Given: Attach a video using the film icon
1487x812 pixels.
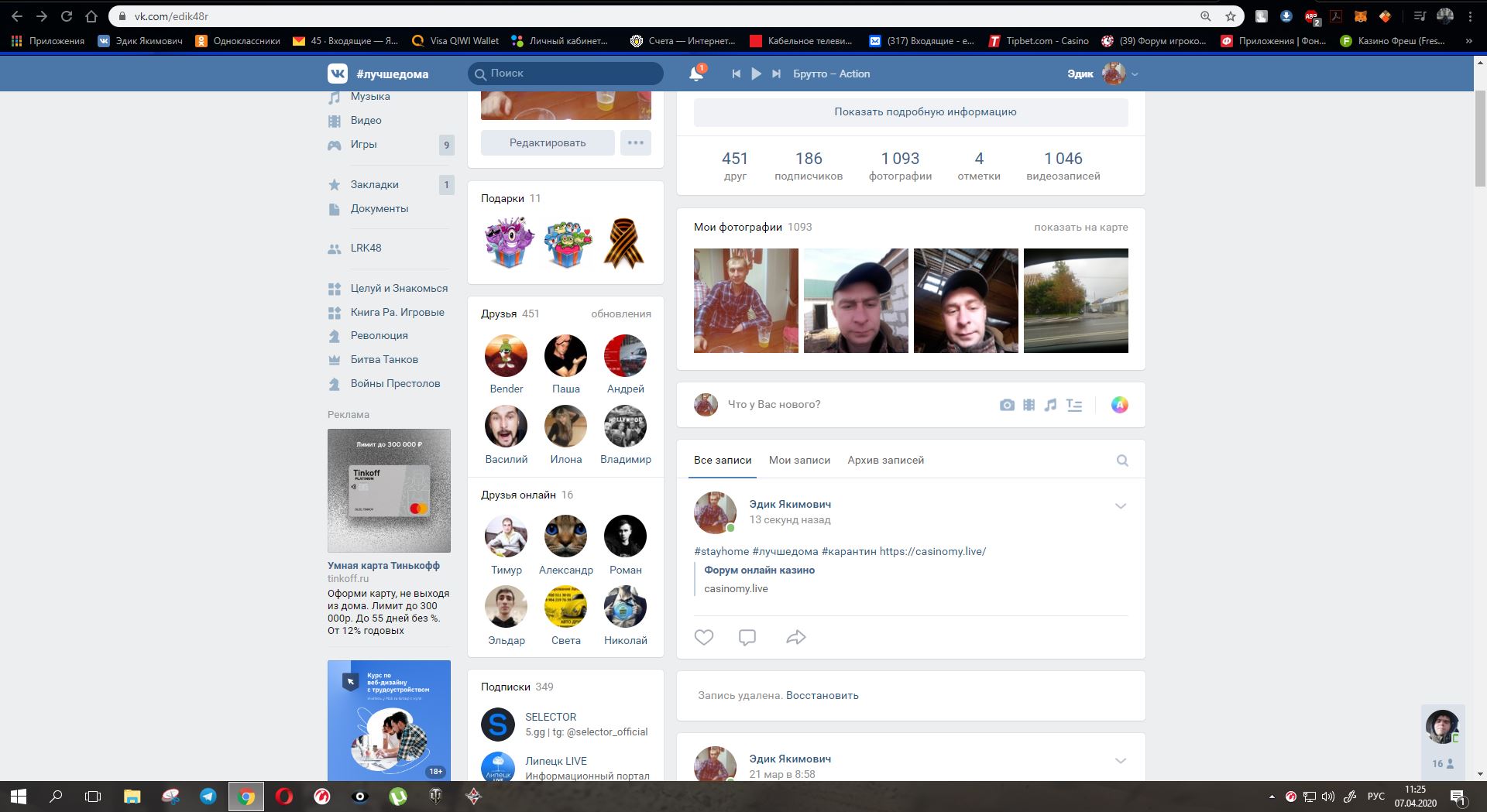Looking at the screenshot, I should [x=1029, y=405].
